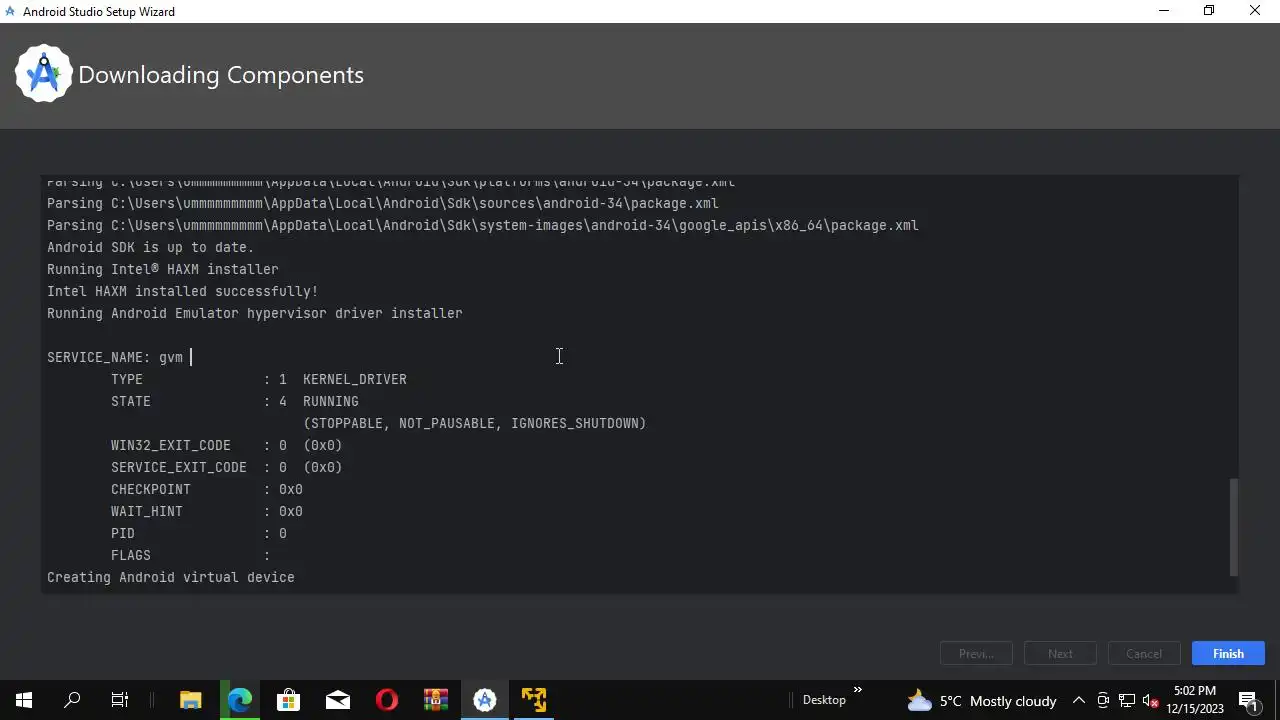Open network status tray icon
This screenshot has height=720, width=1280.
[1127, 700]
